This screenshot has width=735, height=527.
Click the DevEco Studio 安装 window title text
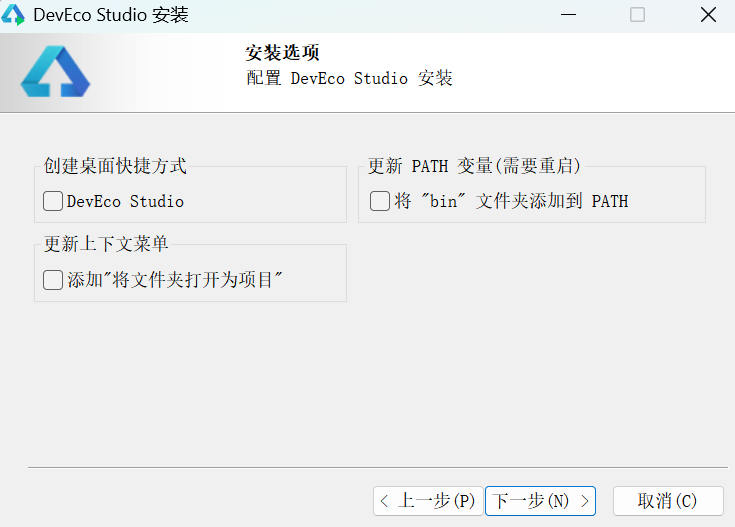pos(111,15)
